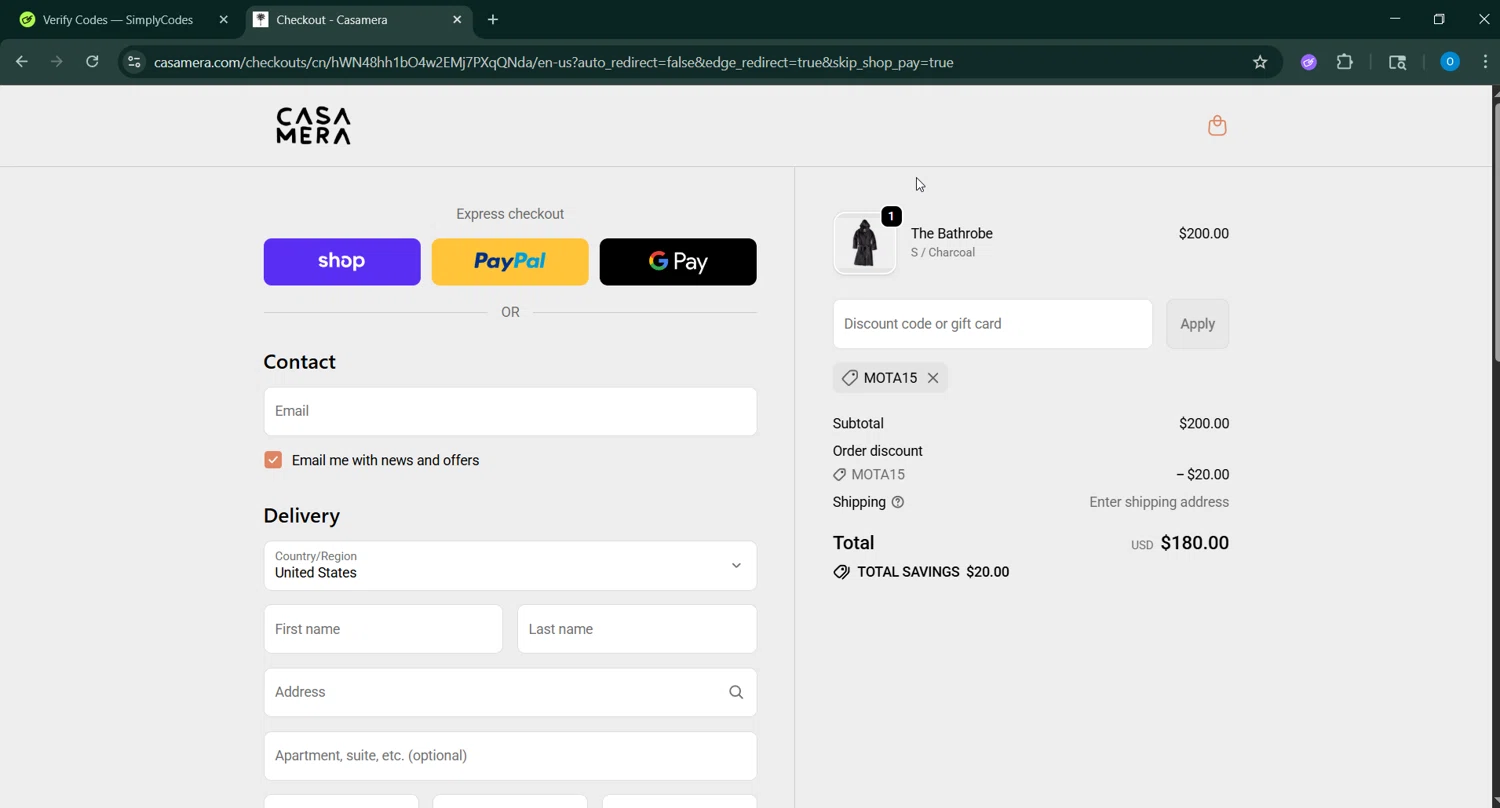Click the Apply discount button
Screen dimensions: 1500x808
point(1197,324)
